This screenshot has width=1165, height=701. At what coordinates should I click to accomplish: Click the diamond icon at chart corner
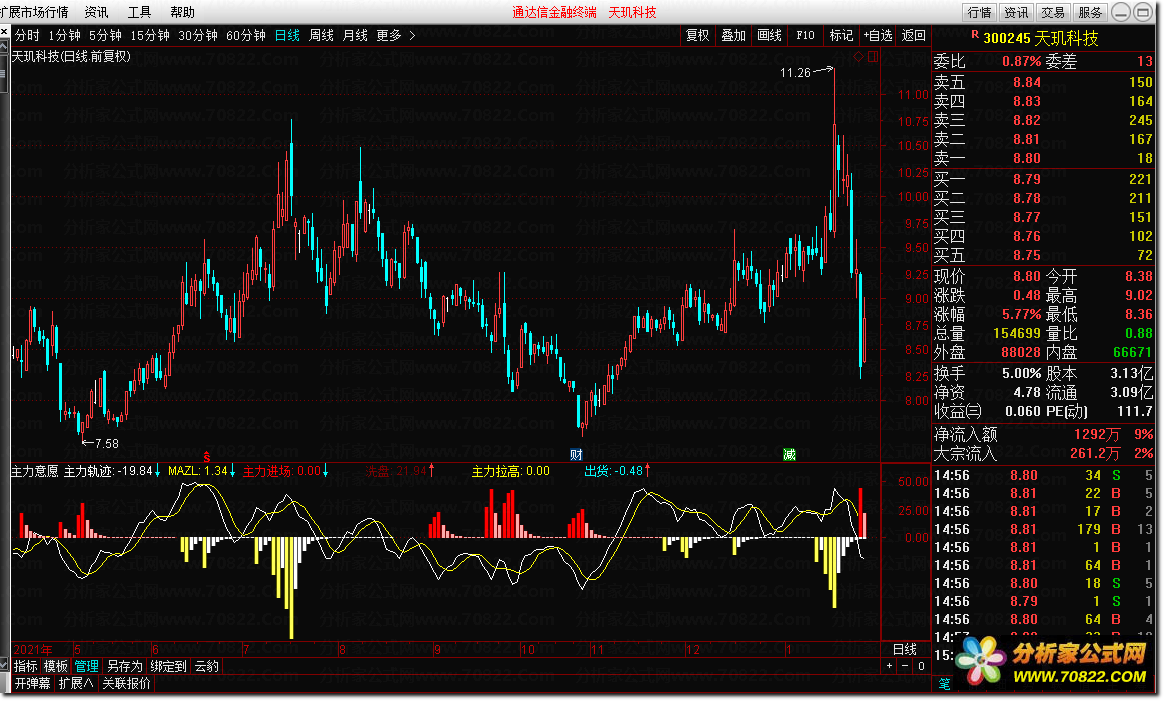tap(859, 56)
